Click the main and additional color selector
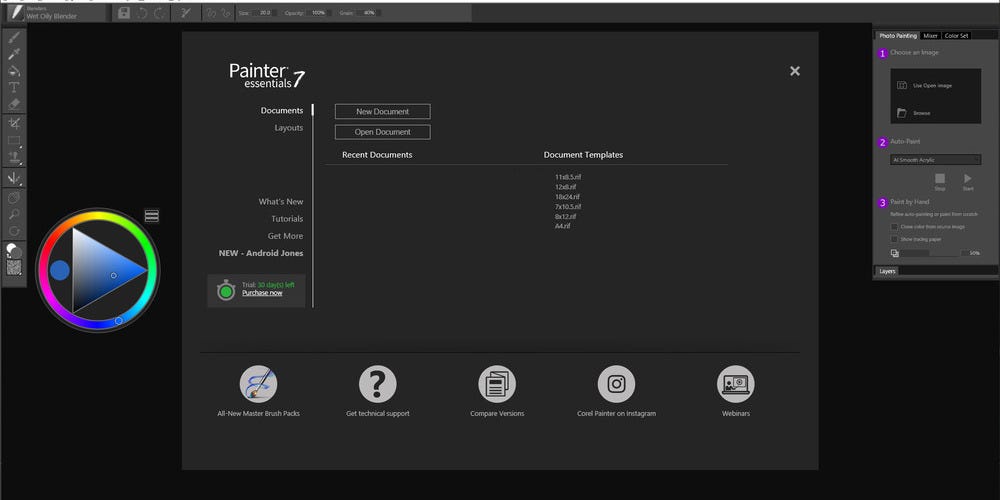The width and height of the screenshot is (1000, 500). coord(14,251)
